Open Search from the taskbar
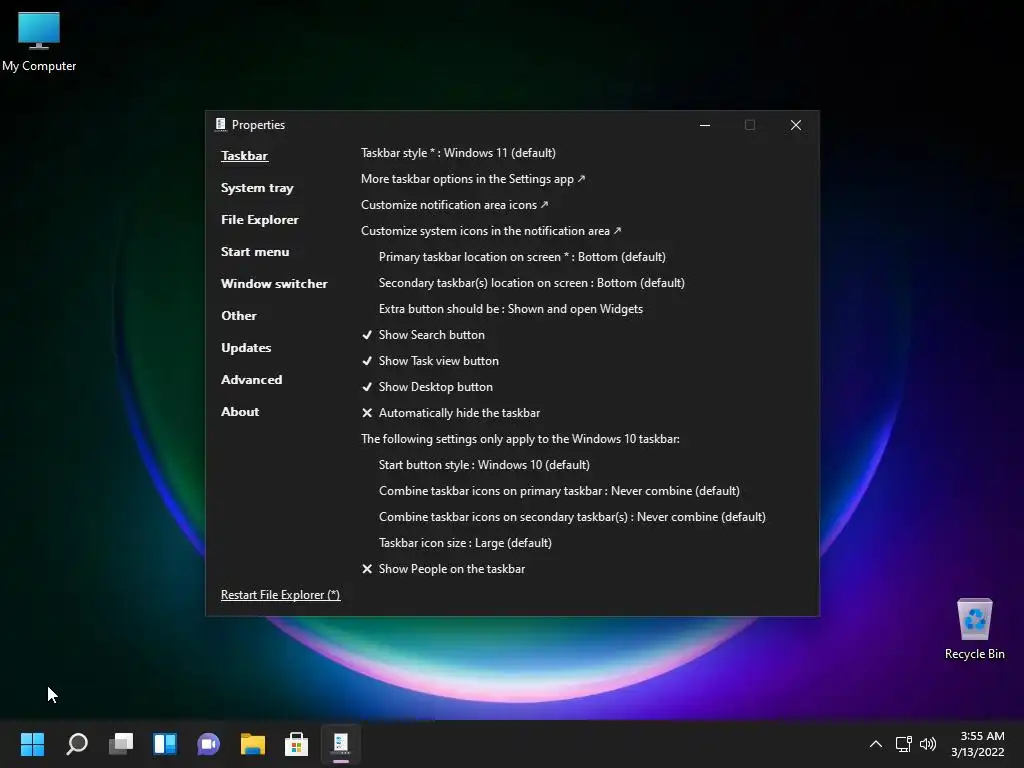Screen dimensions: 1024x768 click(77, 744)
